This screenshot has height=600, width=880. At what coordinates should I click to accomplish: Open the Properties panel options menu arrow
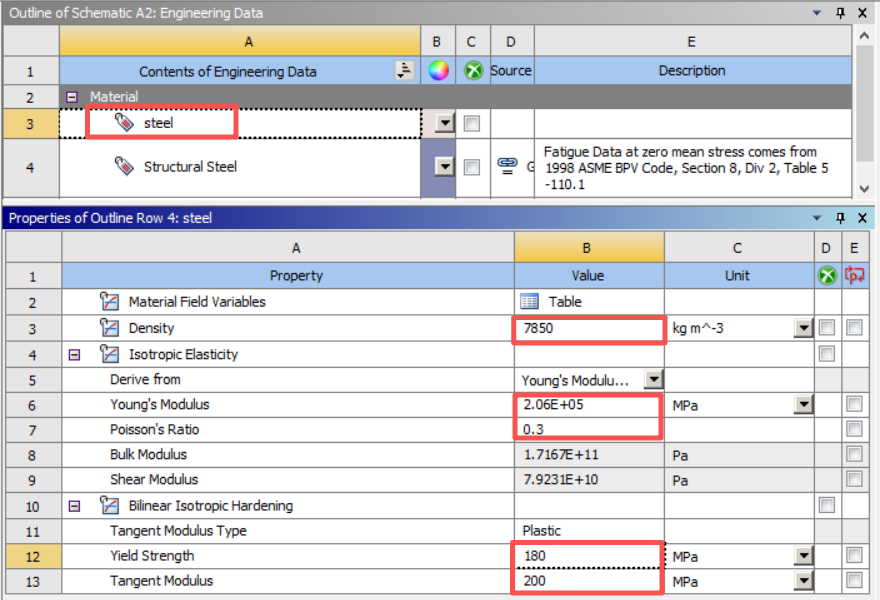(x=817, y=218)
